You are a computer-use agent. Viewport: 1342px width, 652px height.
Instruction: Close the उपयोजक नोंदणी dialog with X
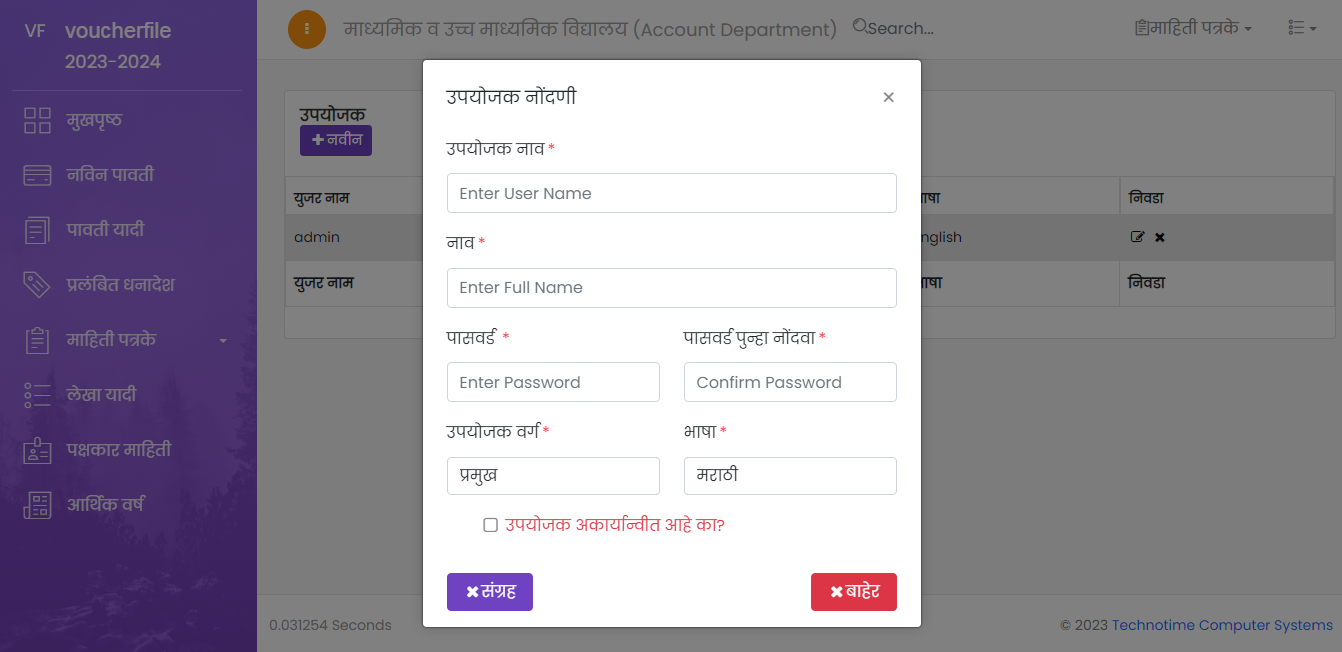pyautogui.click(x=888, y=98)
